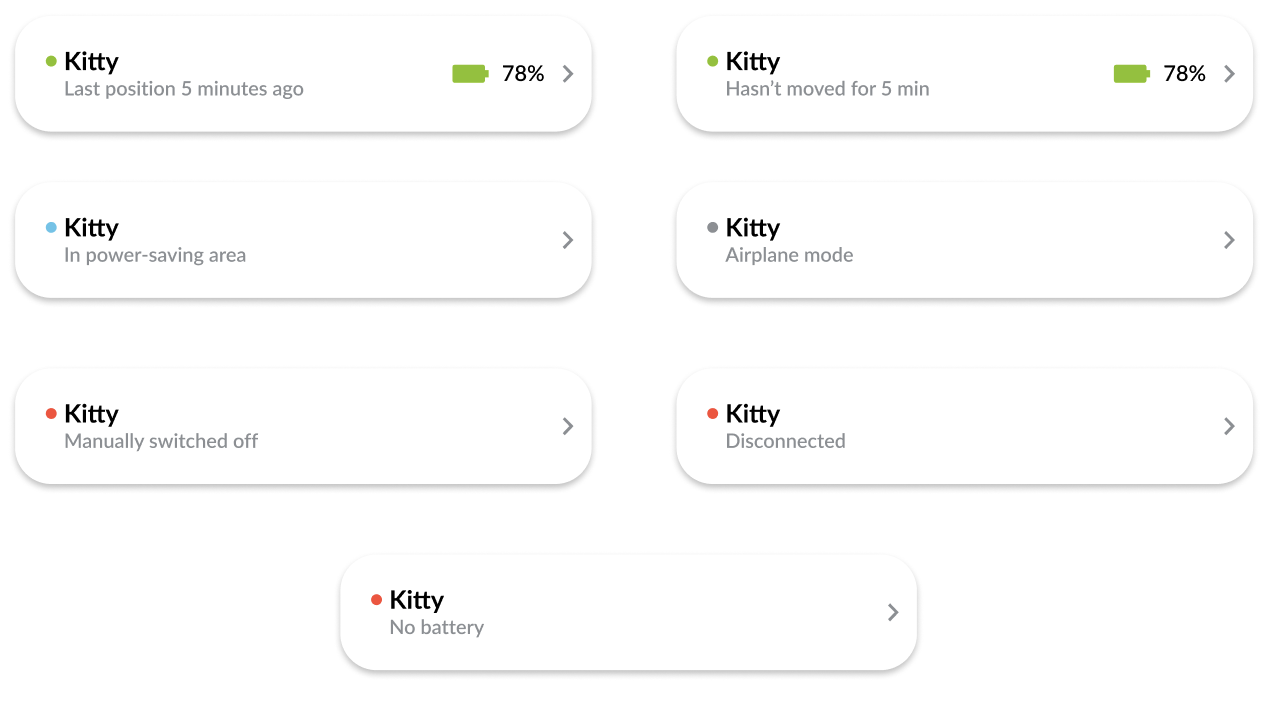Open chevron on the Disconnected card
This screenshot has width=1272, height=718.
pos(1229,426)
